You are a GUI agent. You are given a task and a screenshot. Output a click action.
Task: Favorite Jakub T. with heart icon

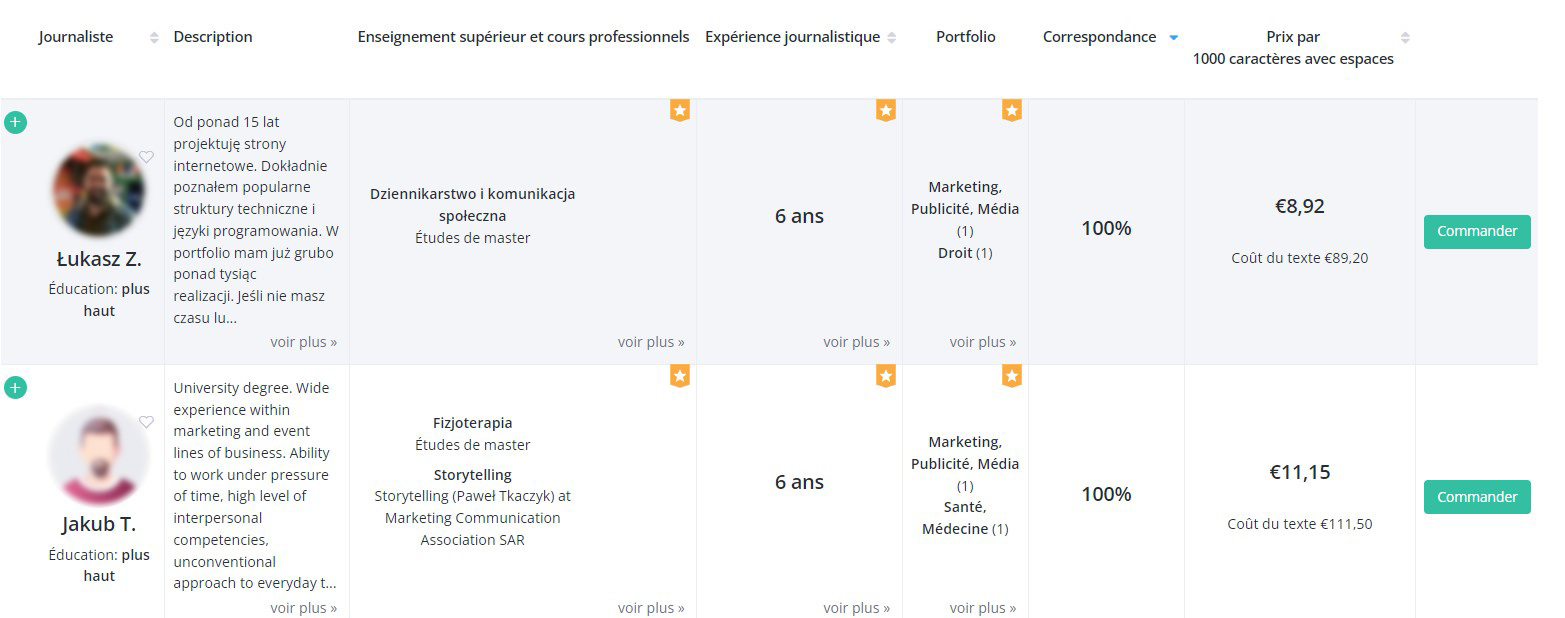click(146, 422)
